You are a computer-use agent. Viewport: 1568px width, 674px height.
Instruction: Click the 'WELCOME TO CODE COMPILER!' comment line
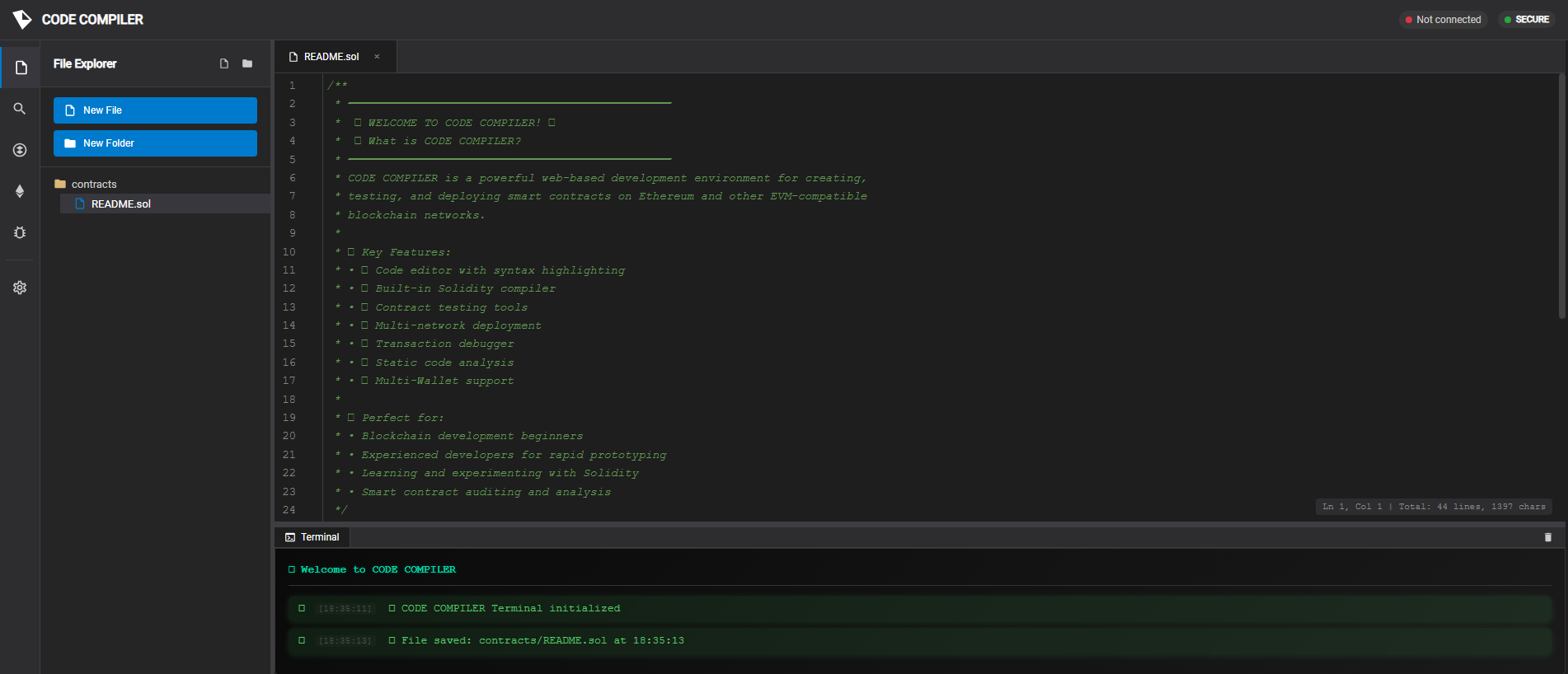pos(454,123)
